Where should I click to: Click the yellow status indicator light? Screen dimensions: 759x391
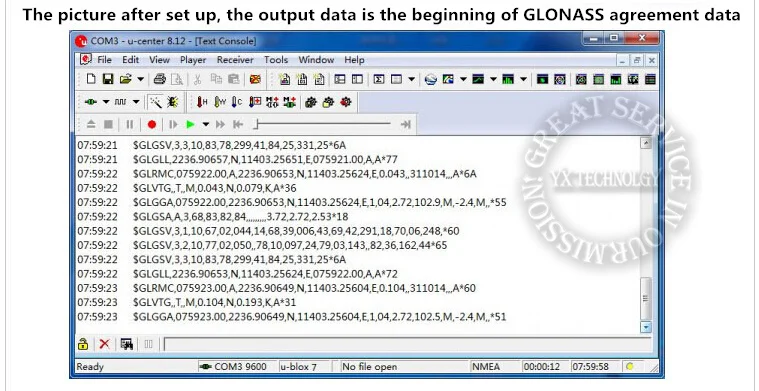[x=629, y=366]
